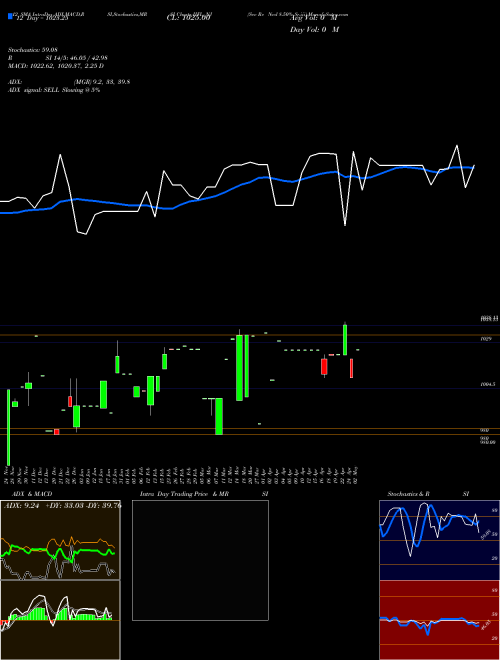Click the 'MACD: 1022.62, 1020.37, 2.25 D' line
The height and width of the screenshot is (660, 500).
(x=56, y=66)
